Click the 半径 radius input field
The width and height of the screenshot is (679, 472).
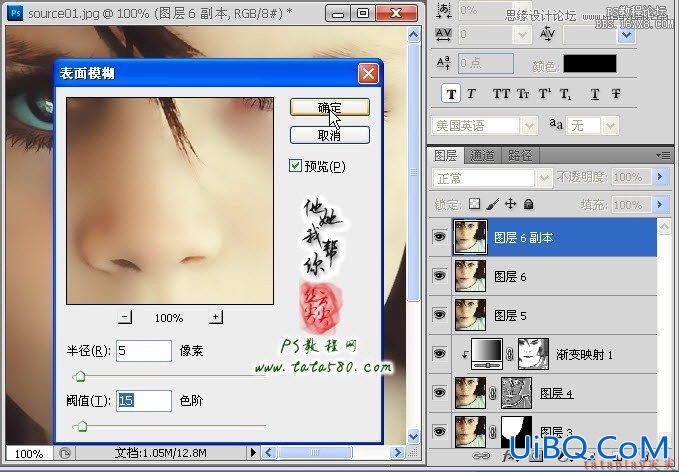click(144, 350)
